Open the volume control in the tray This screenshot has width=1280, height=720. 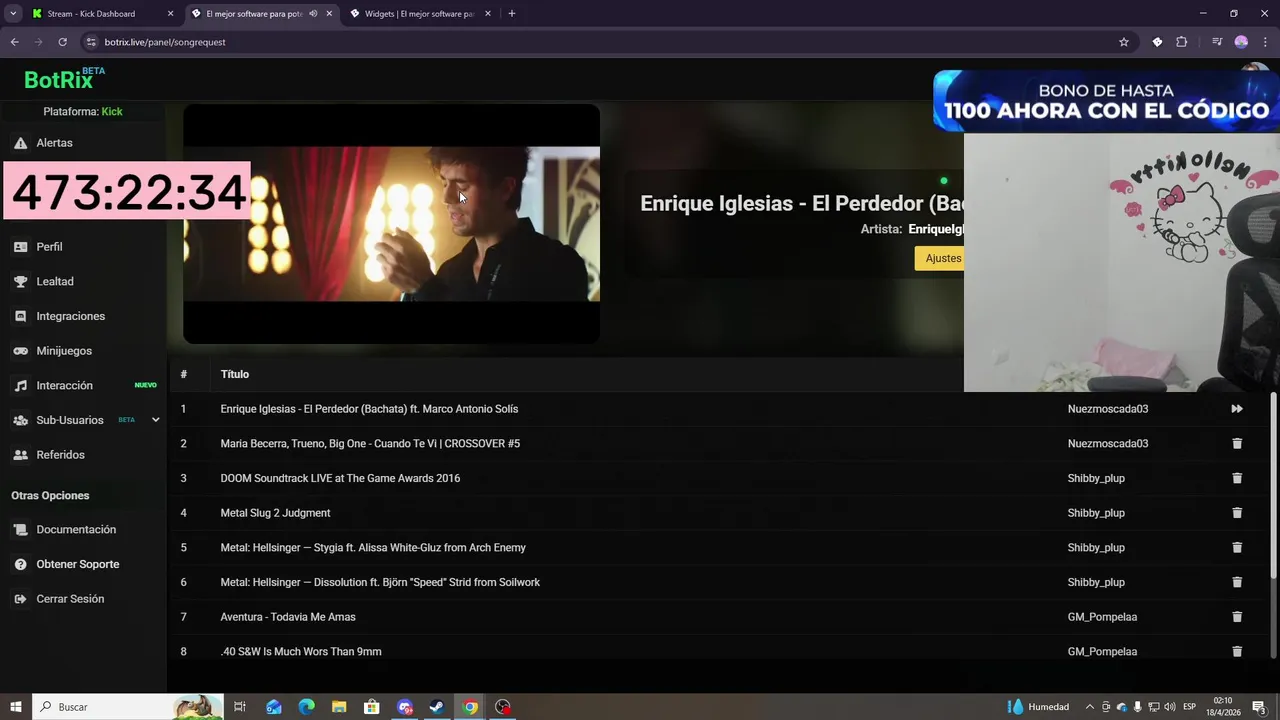click(x=1169, y=707)
